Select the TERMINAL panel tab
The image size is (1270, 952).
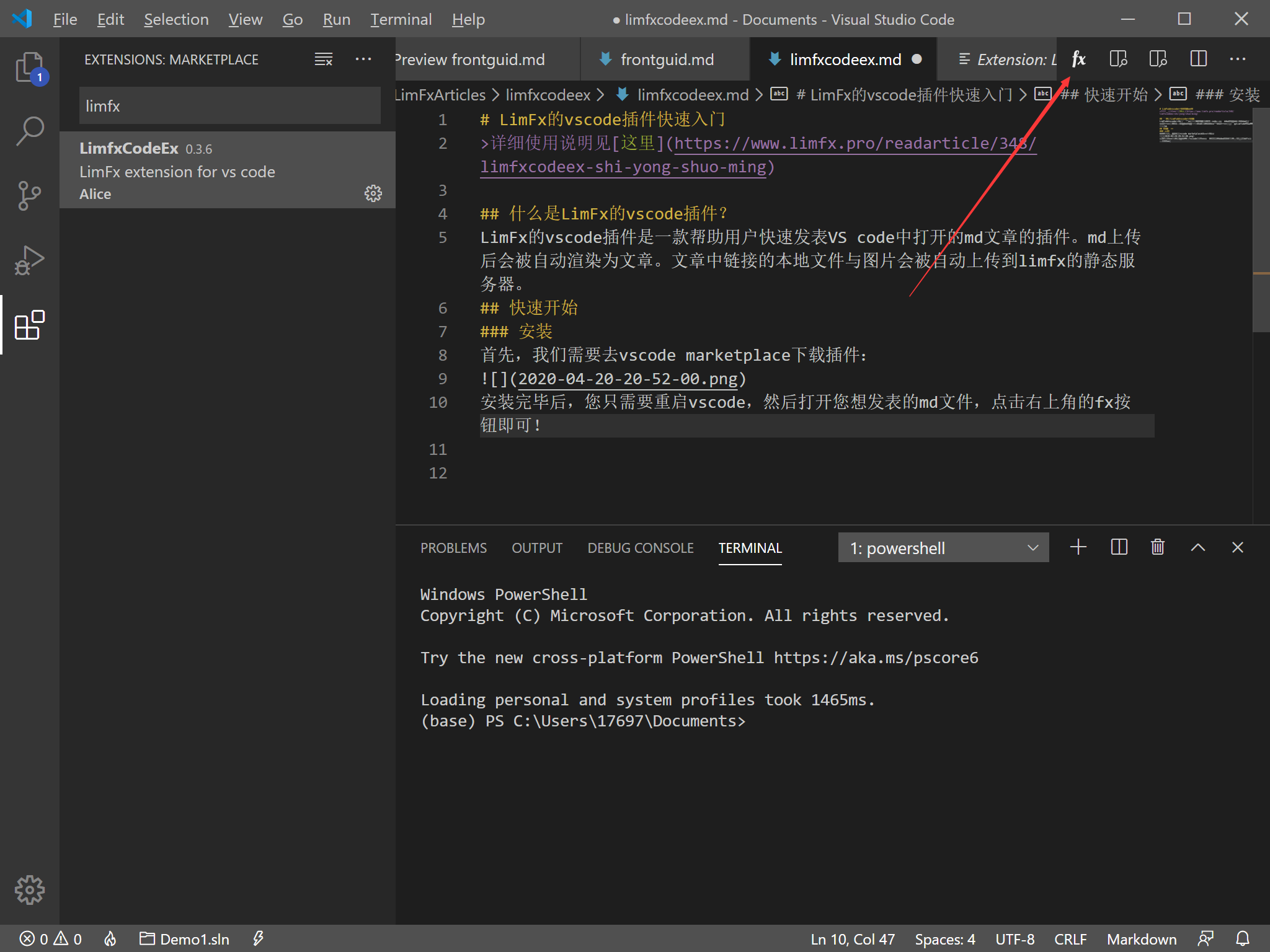tap(750, 548)
